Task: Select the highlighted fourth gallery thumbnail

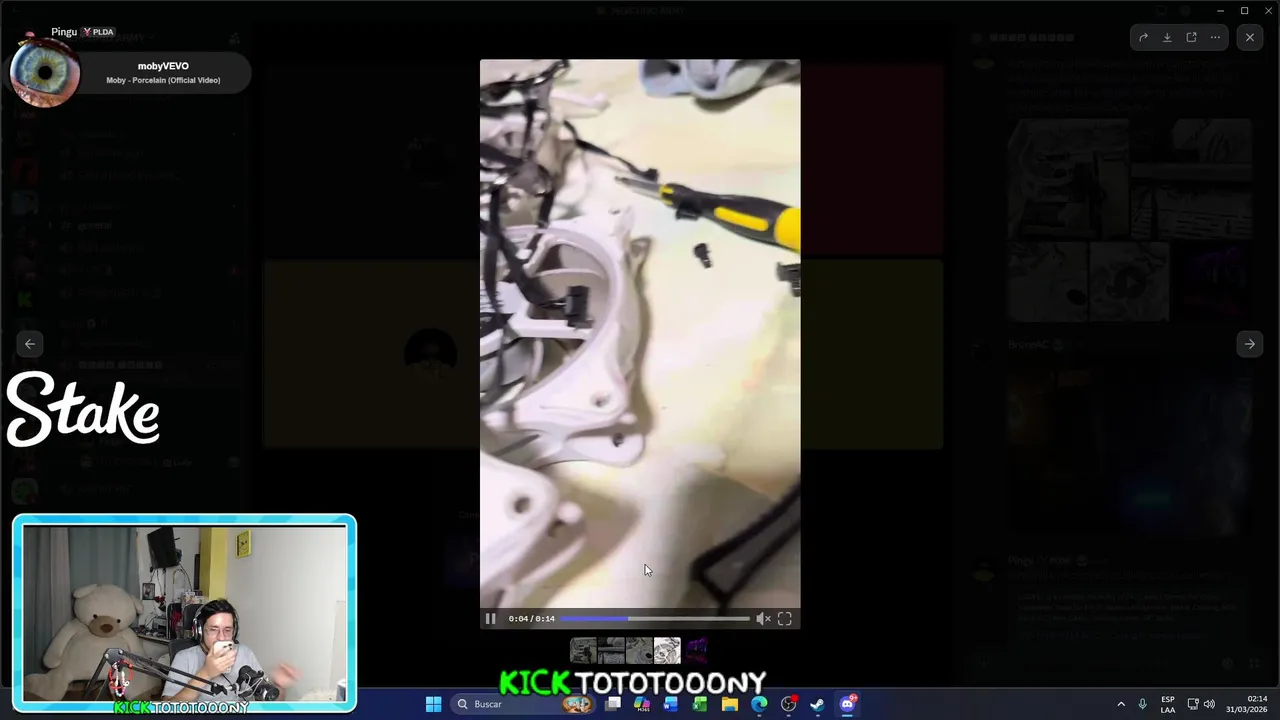Action: coord(667,651)
